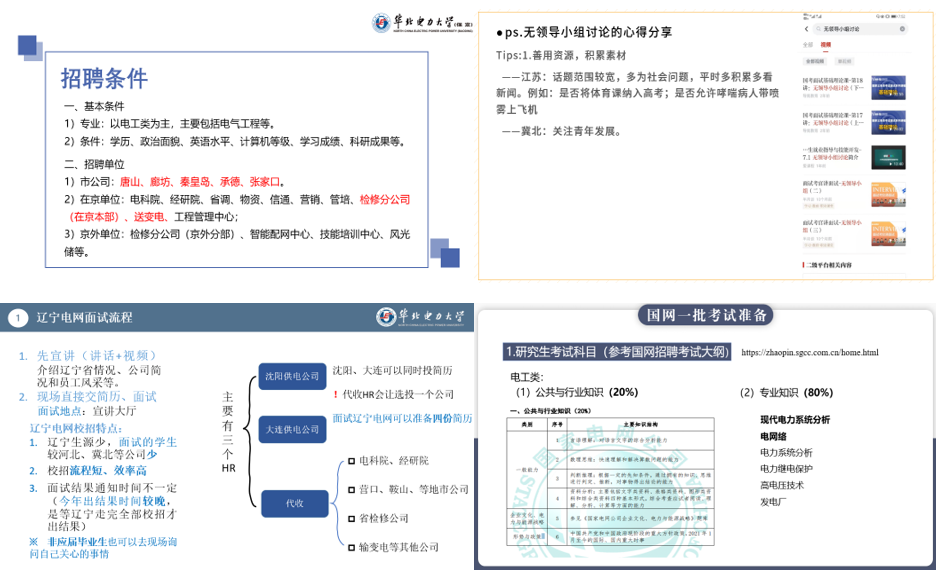This screenshot has height=570, width=936.
Task: Click the 招聘条件 slide title
Action: pyautogui.click(x=104, y=79)
